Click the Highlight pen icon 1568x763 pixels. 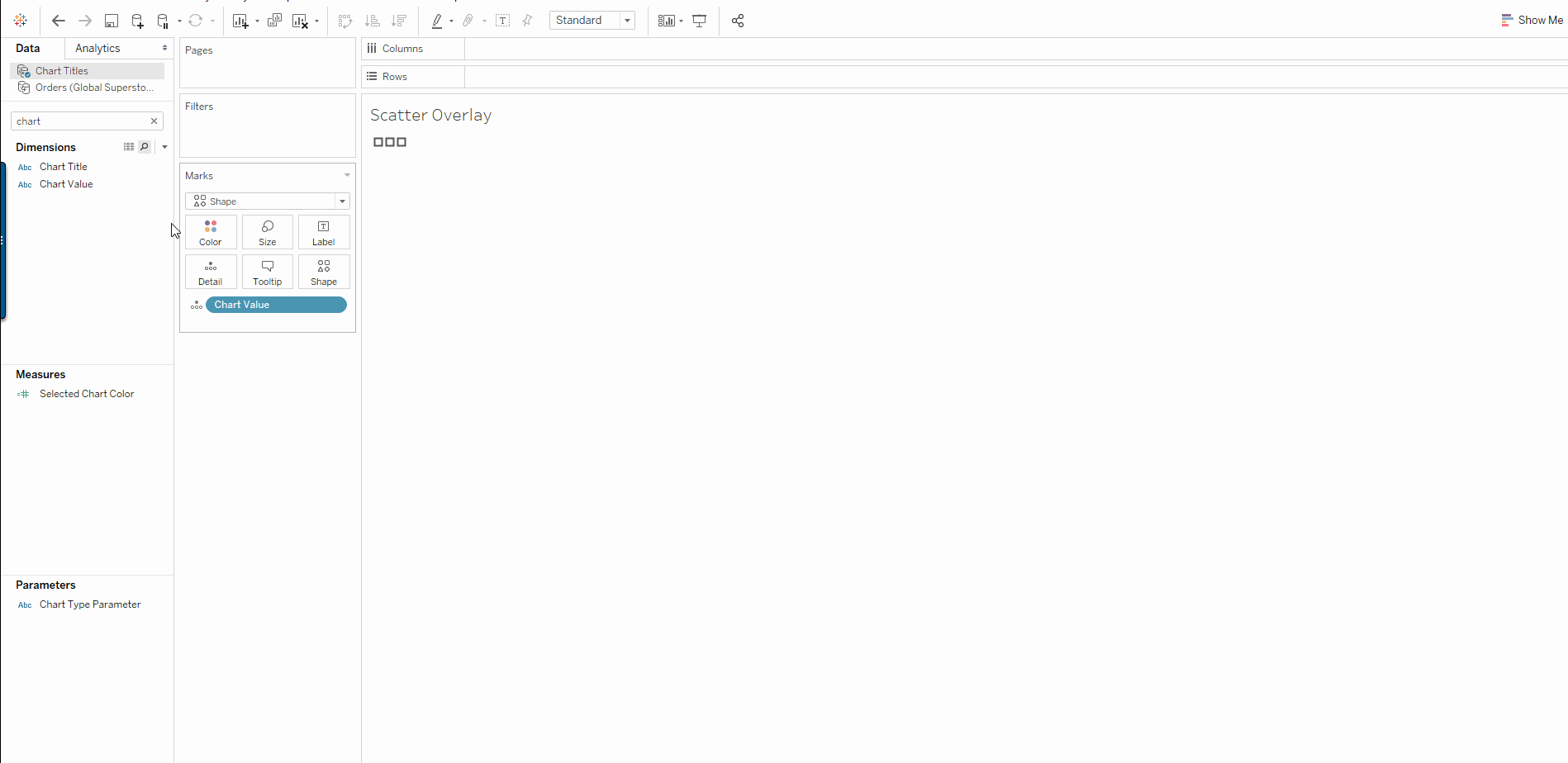pos(437,21)
